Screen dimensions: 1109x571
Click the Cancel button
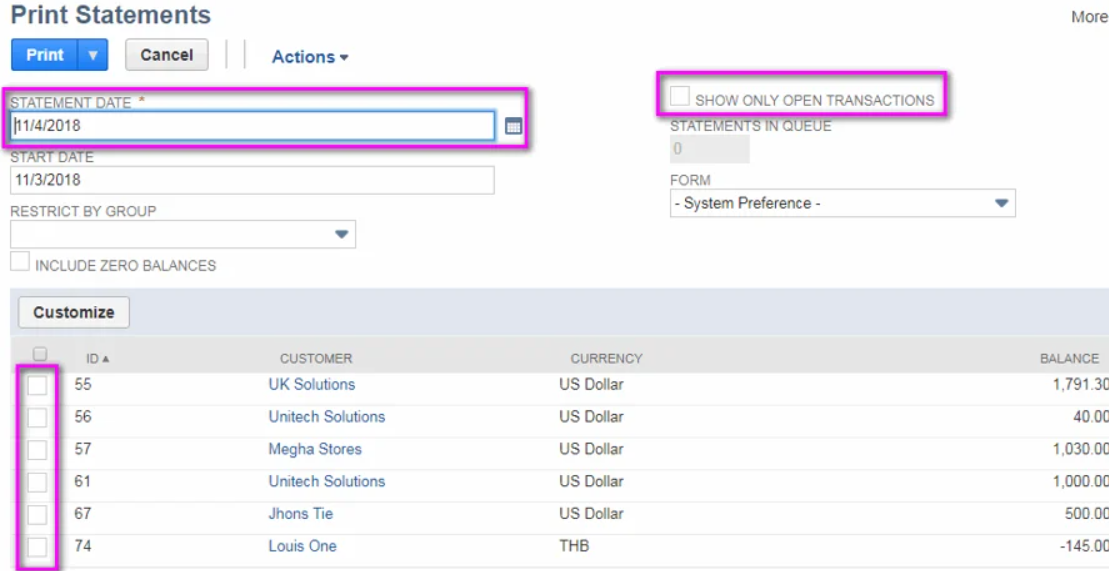click(x=167, y=55)
